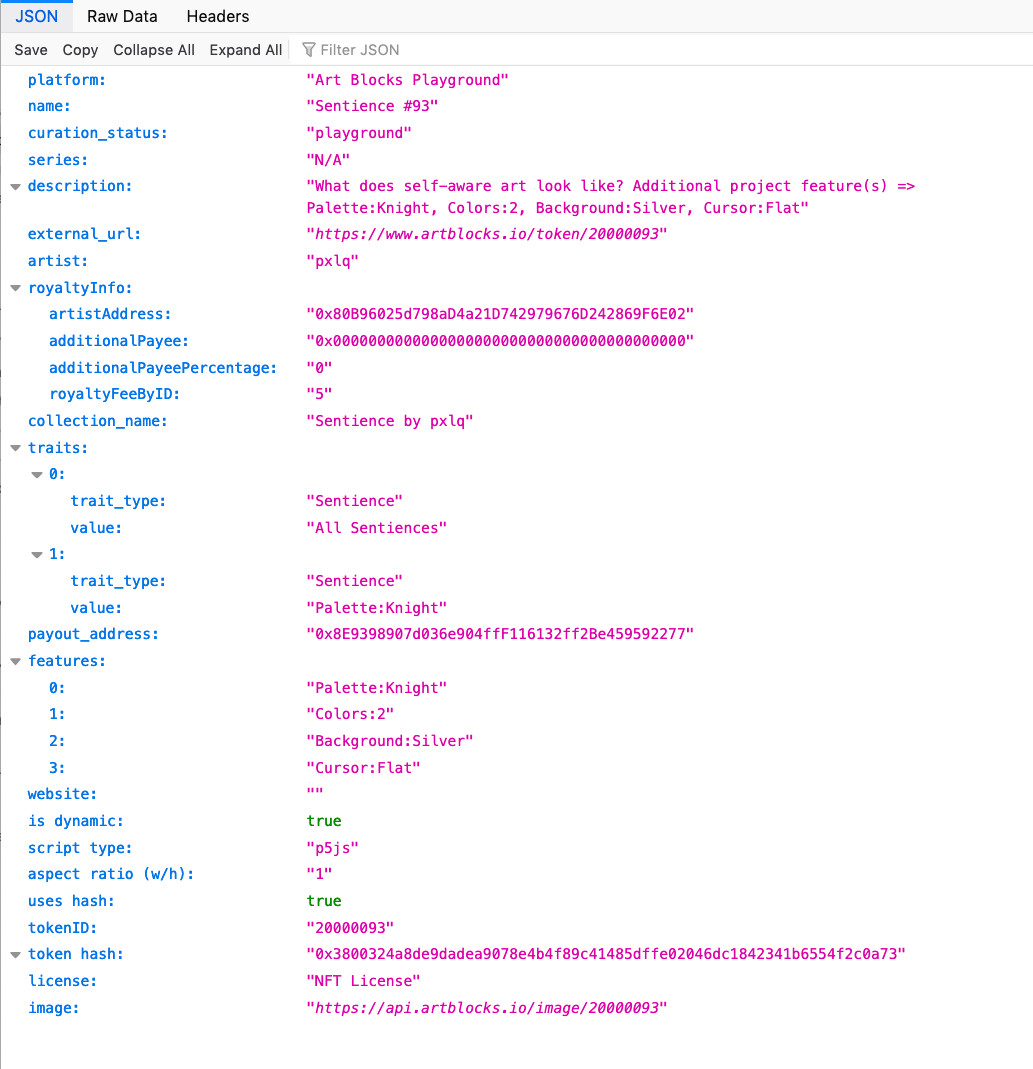Select the token hash value
Viewport: 1033px width, 1069px height.
(605, 954)
